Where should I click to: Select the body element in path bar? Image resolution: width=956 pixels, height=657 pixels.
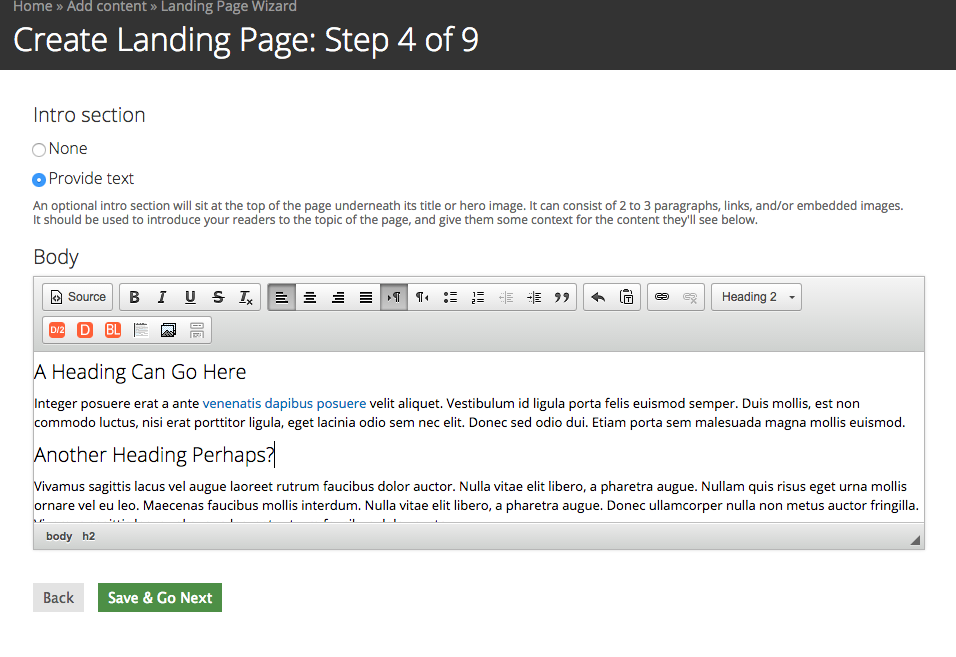pyautogui.click(x=59, y=536)
